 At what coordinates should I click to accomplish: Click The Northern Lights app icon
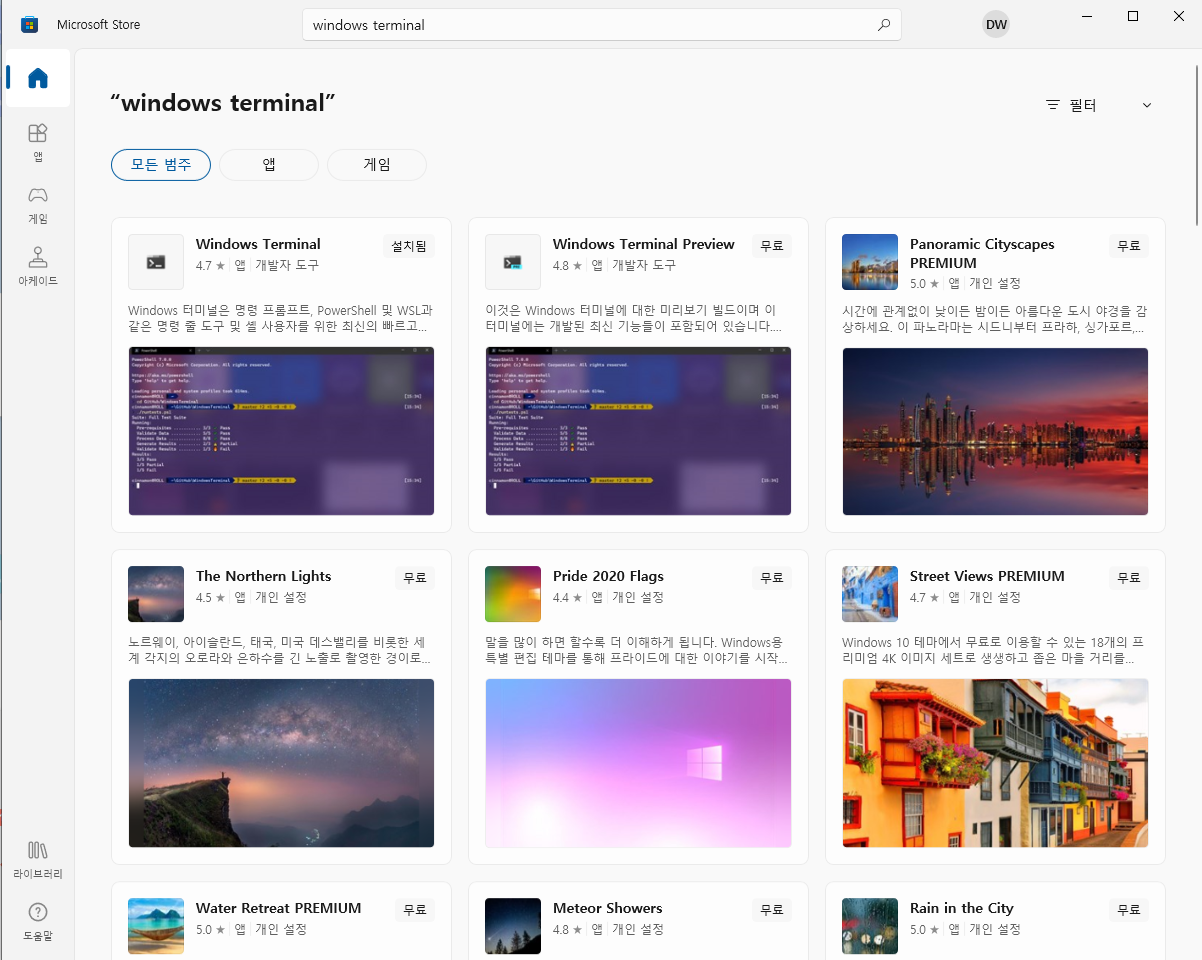coord(156,594)
